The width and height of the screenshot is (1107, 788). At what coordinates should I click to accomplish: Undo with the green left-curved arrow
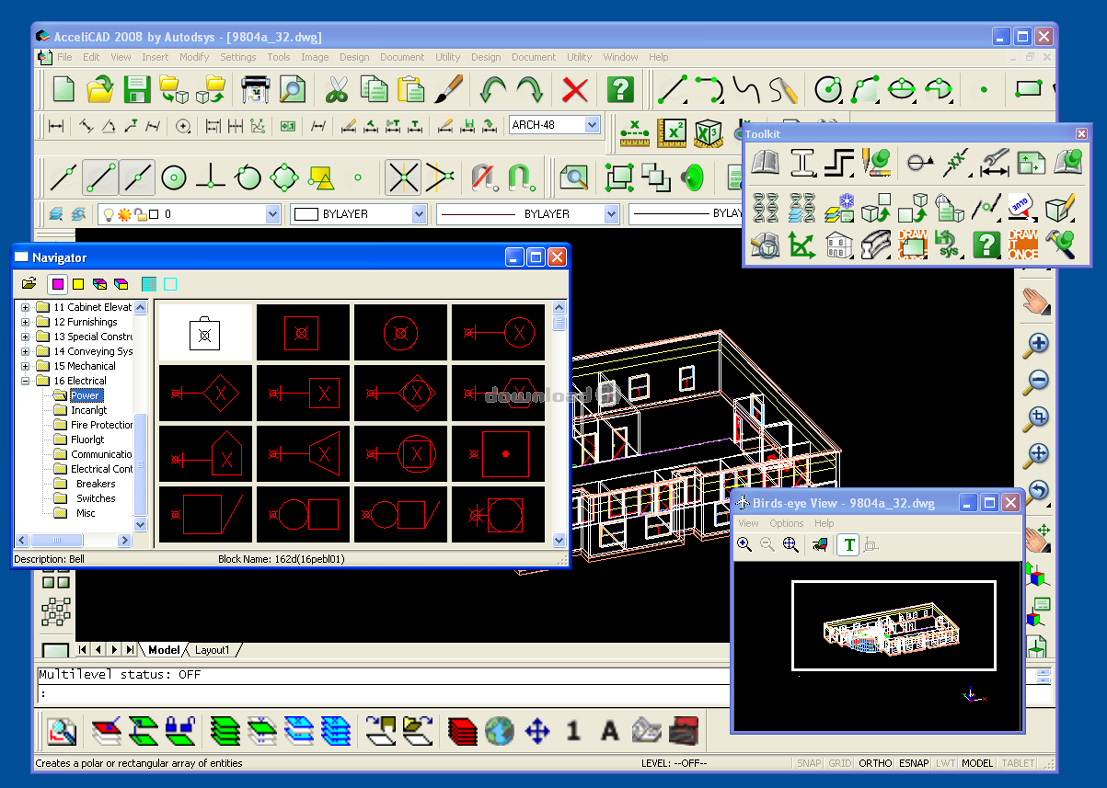point(493,90)
